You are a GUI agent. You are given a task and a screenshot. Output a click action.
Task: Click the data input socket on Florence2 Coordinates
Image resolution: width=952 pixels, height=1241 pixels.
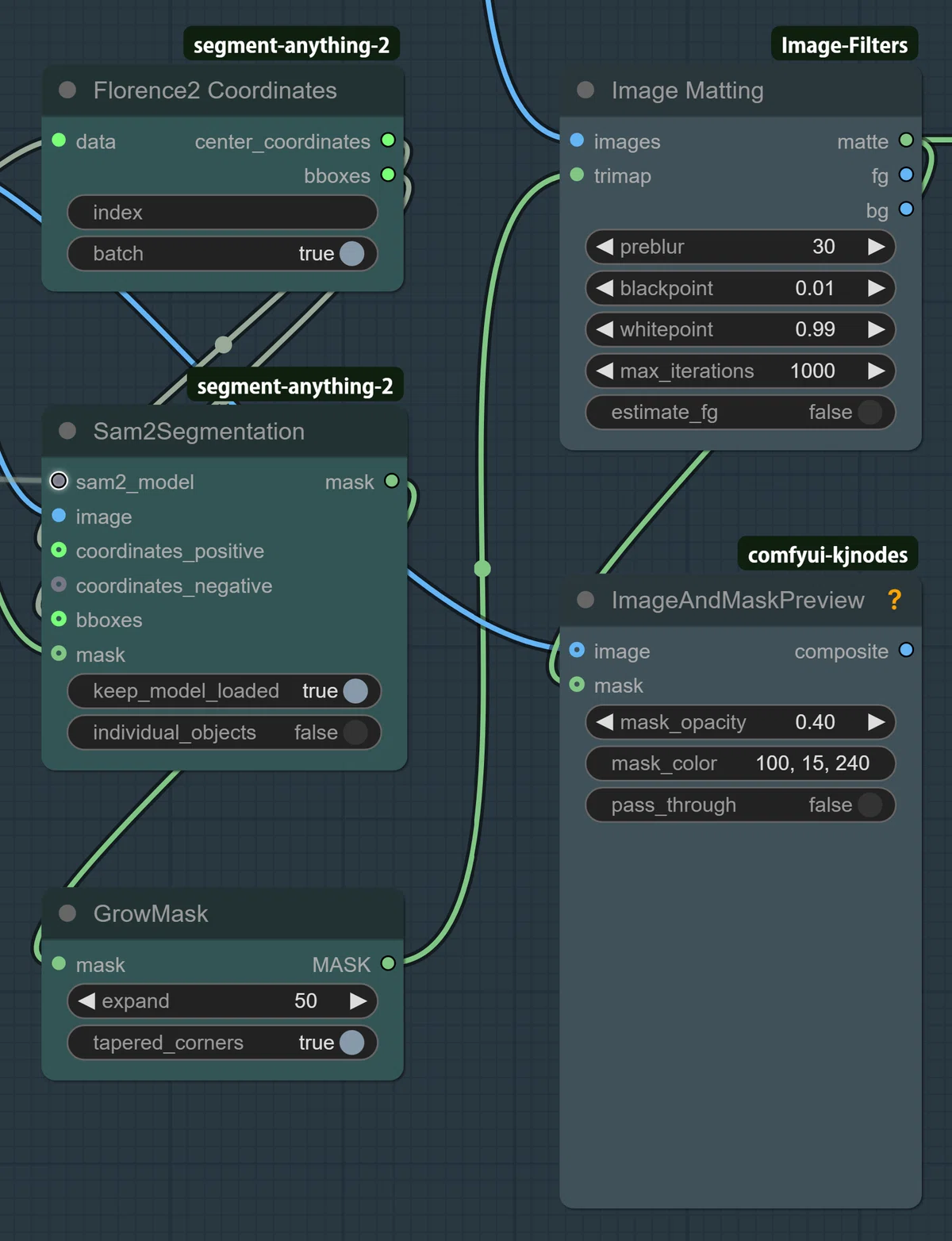click(x=59, y=140)
